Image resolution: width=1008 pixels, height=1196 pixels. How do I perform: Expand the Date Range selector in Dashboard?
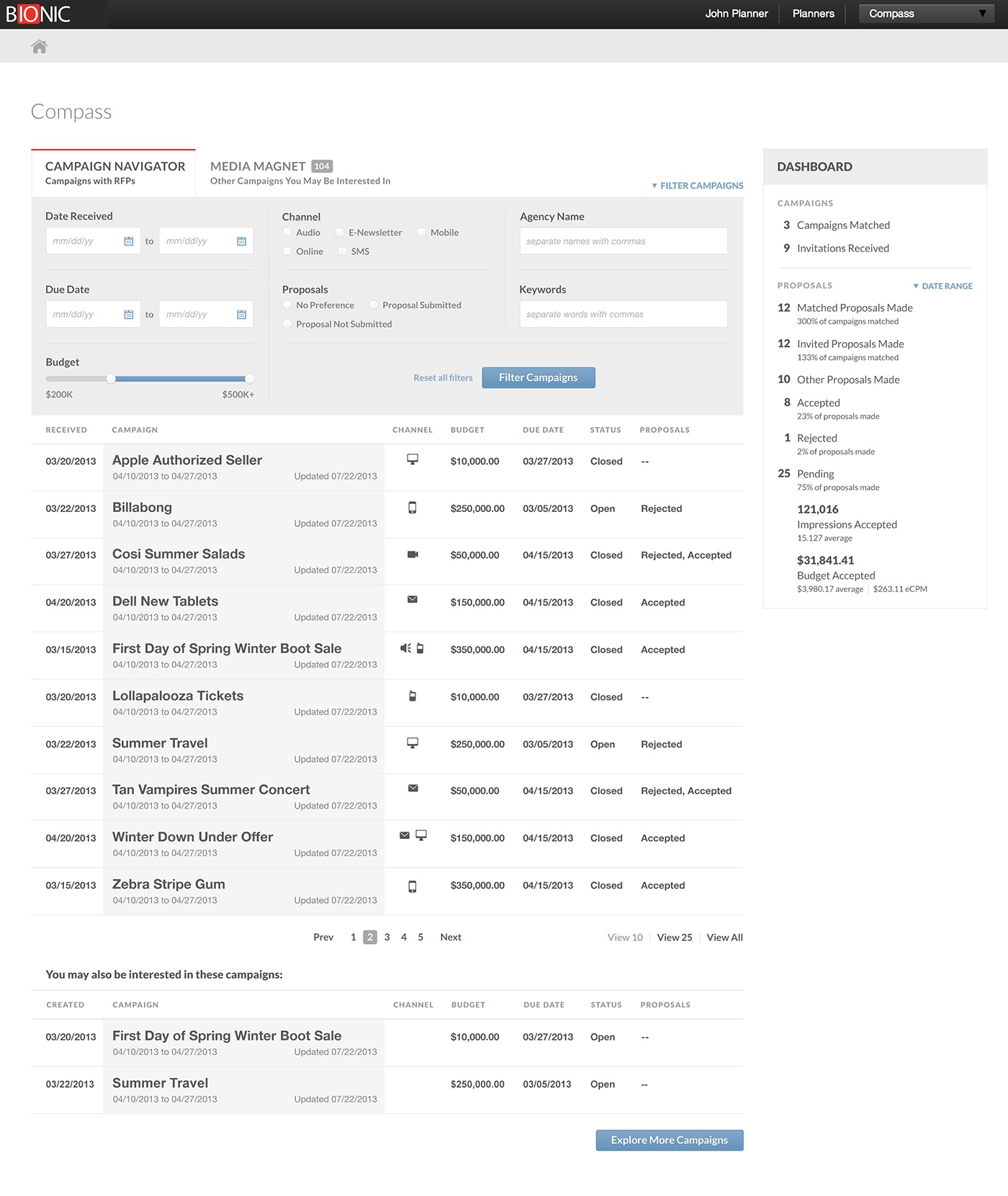(x=942, y=287)
